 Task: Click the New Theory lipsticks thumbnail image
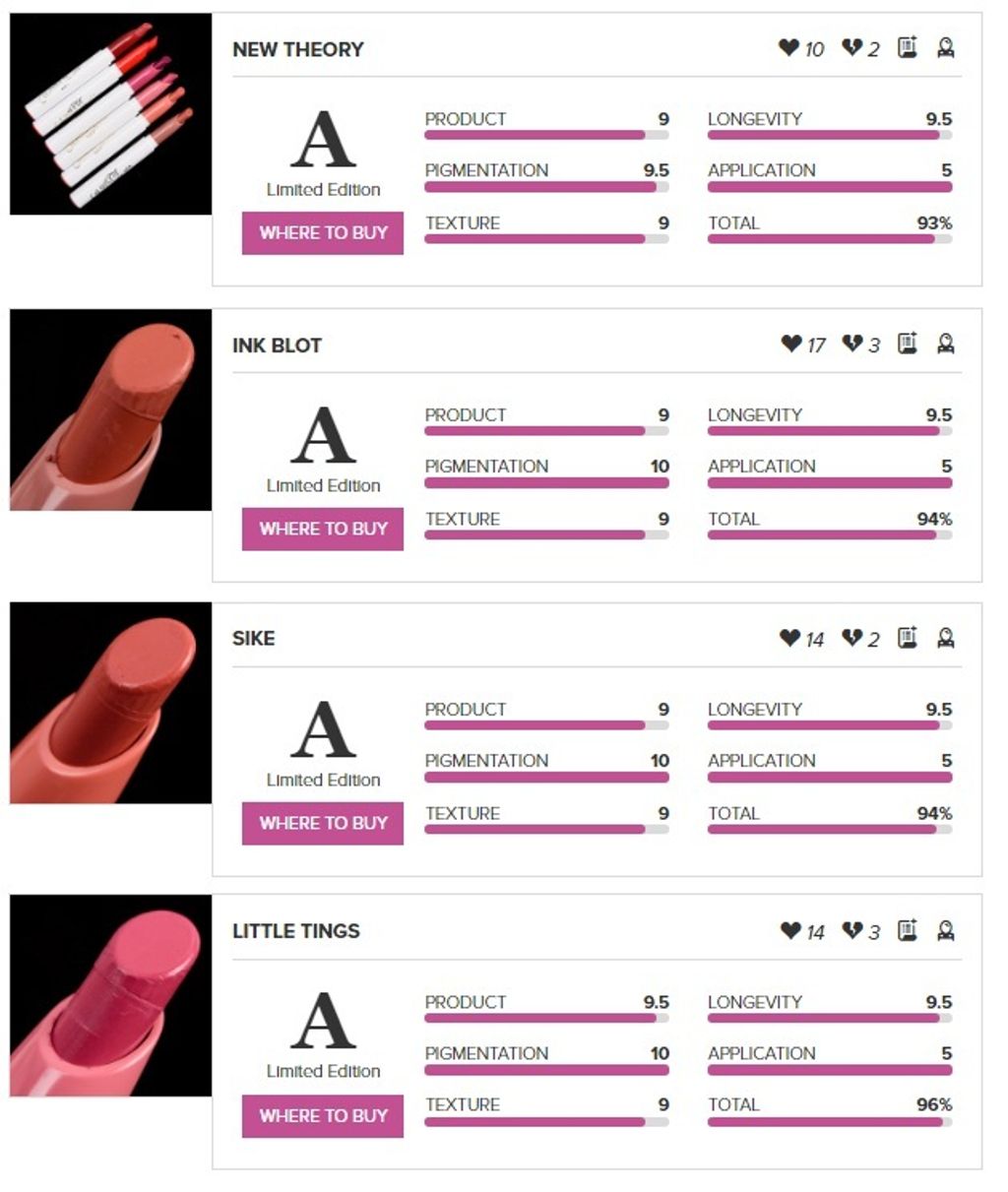110,114
